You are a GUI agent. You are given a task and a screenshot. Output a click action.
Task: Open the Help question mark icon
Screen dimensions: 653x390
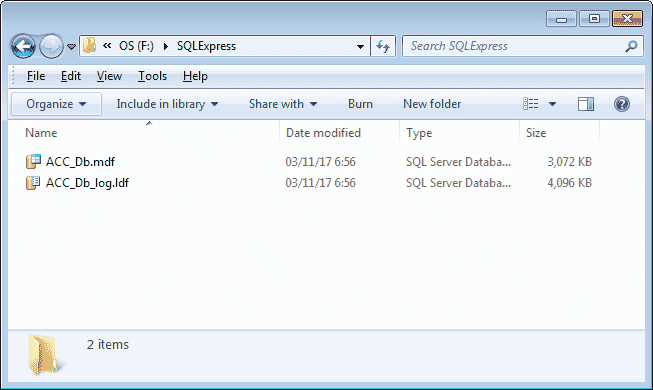pyautogui.click(x=622, y=104)
